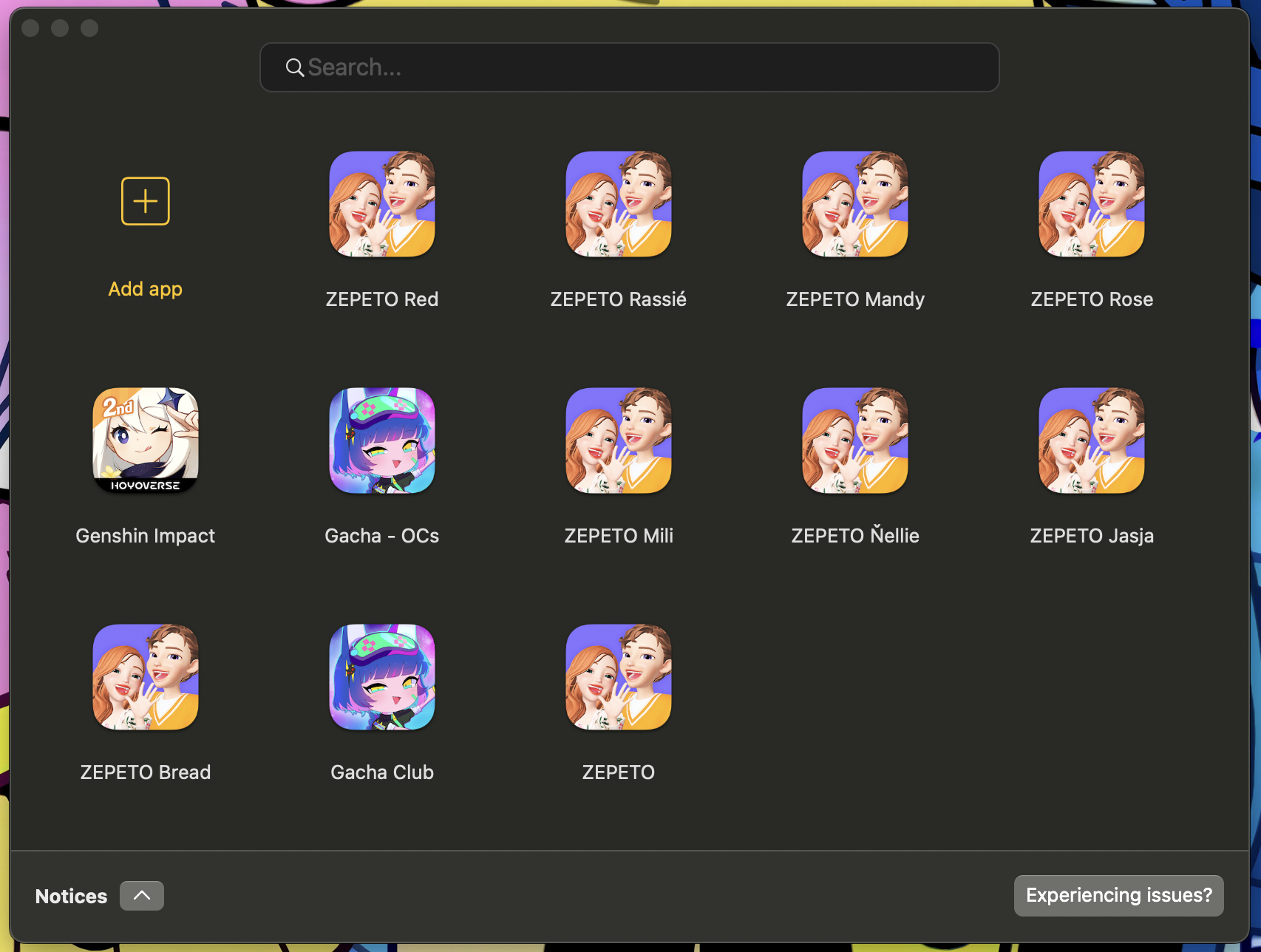Open ZEPETO Bread
Viewport: 1261px width, 952px height.
145,677
